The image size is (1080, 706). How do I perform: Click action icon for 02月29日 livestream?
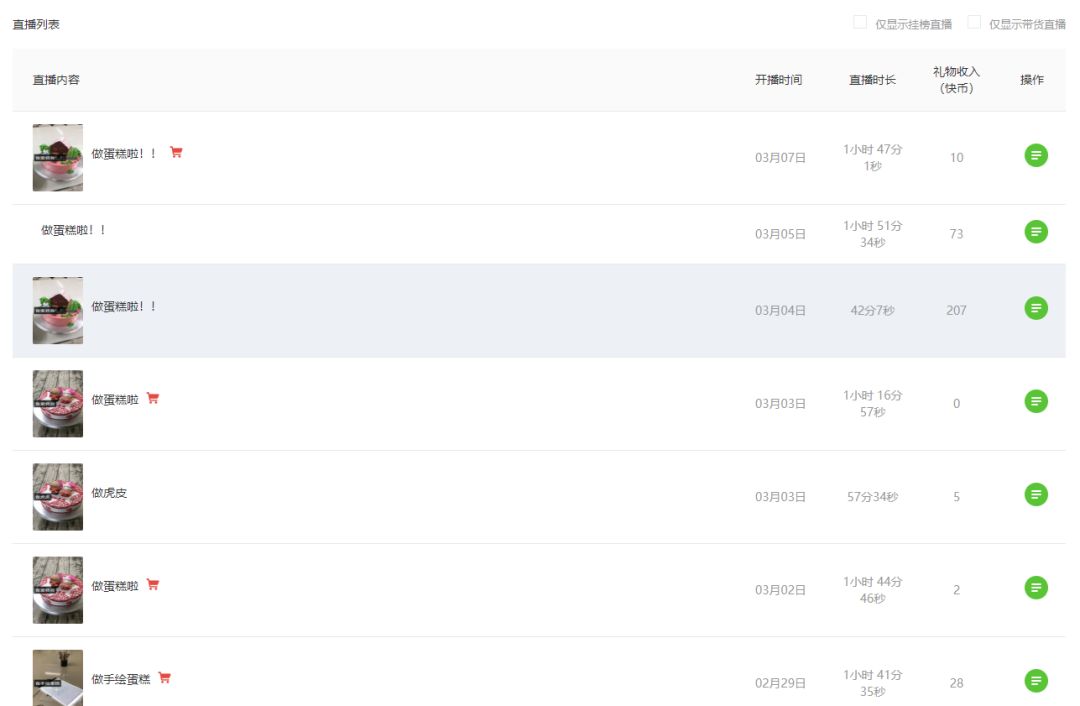1036,681
